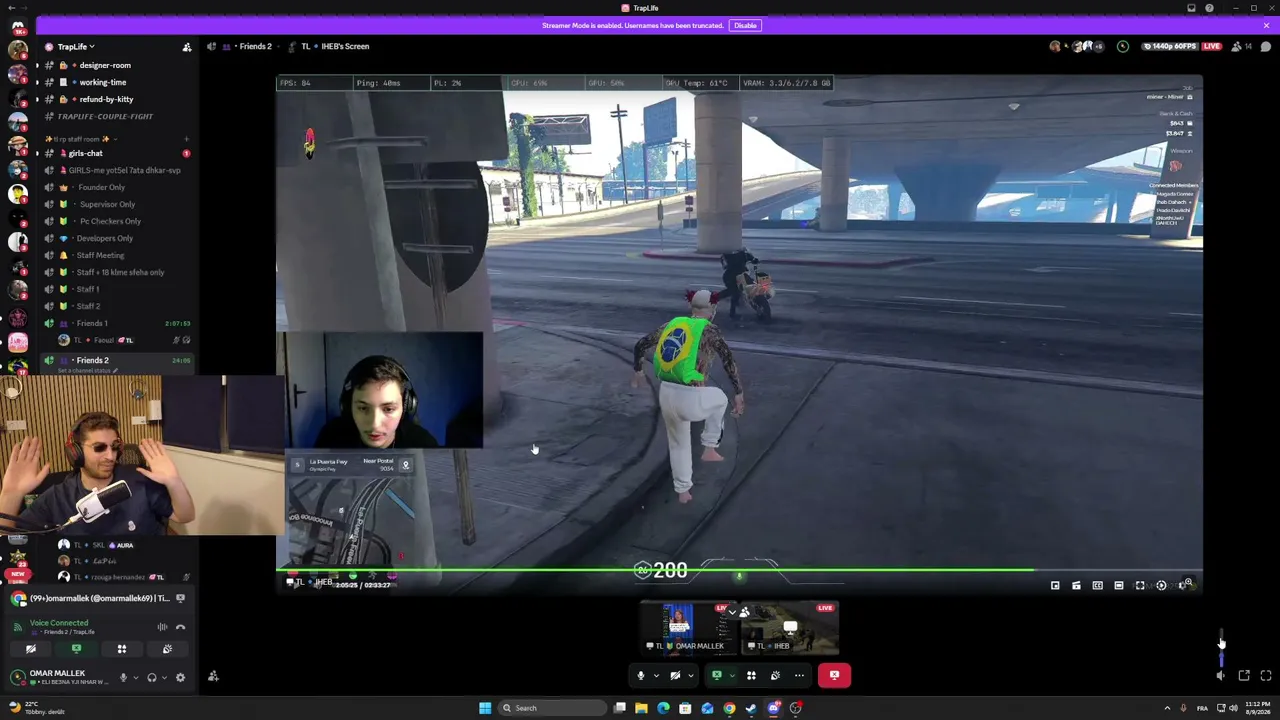Open Steam from the Windows taskbar
1280x720 pixels.
[751, 708]
